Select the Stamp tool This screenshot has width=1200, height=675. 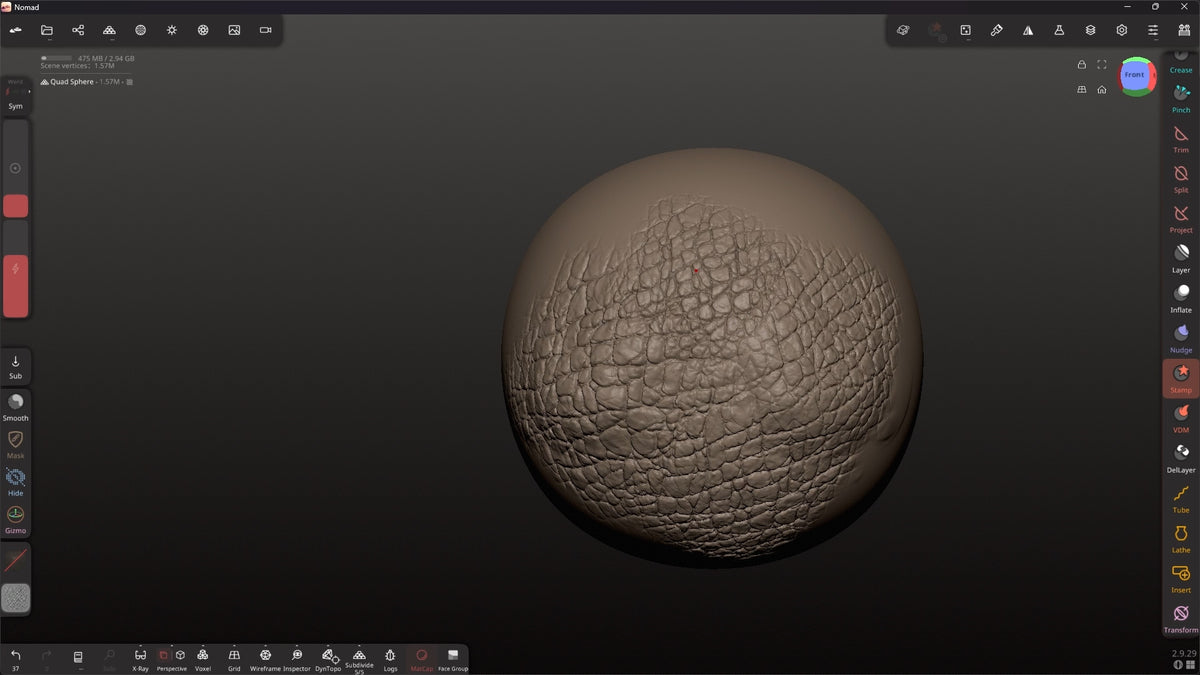point(1181,377)
